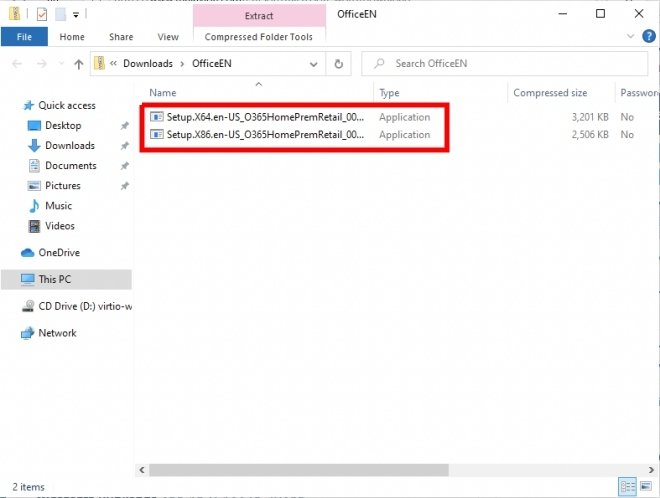Sort by Compressed size column header
This screenshot has width=660, height=498.
coord(550,93)
